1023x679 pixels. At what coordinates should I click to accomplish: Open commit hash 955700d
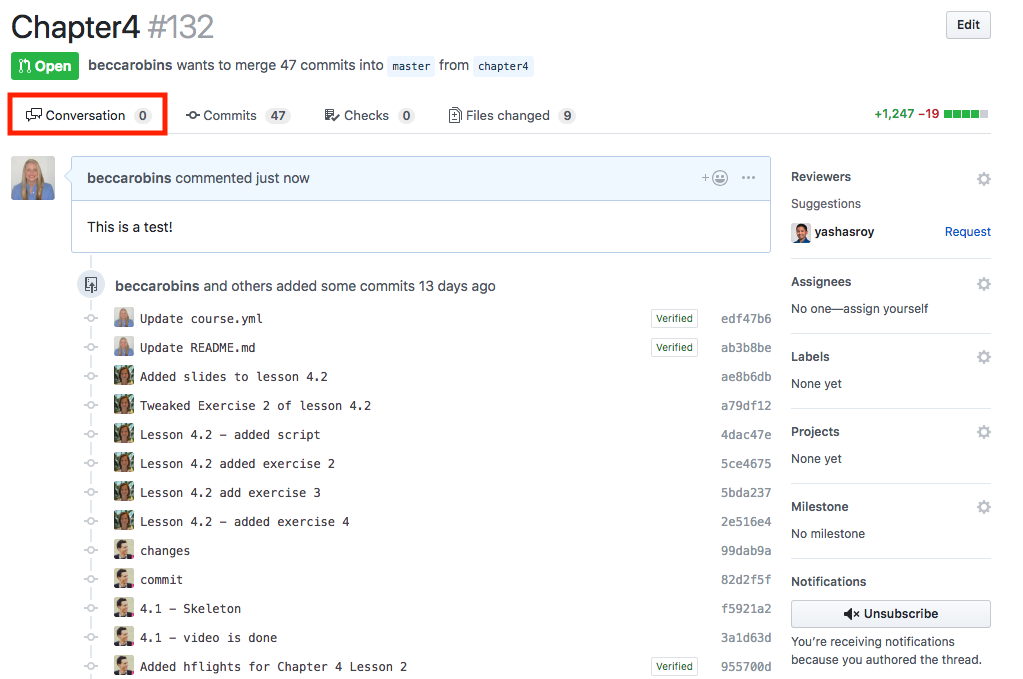pos(746,667)
